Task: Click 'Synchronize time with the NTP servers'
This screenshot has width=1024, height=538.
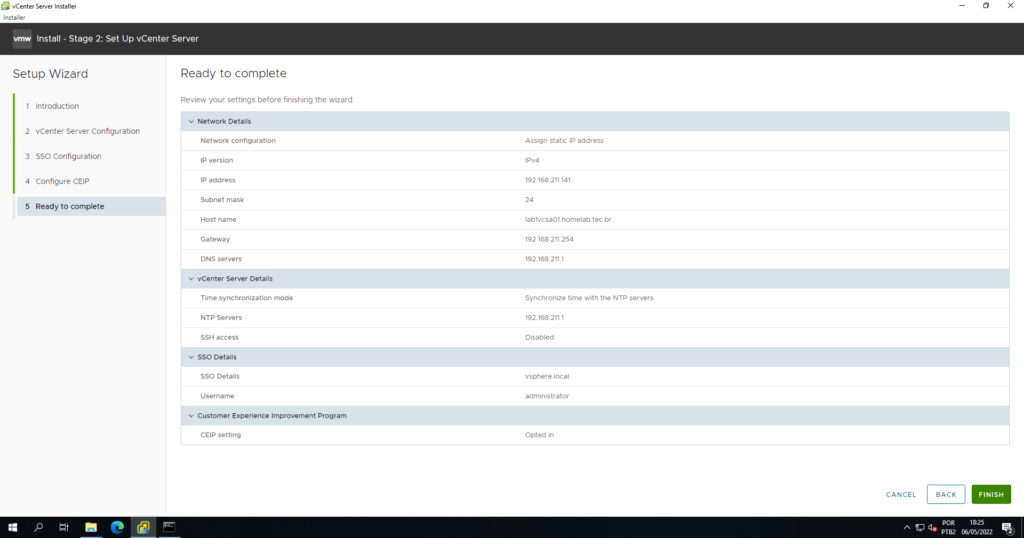Action: (x=589, y=298)
